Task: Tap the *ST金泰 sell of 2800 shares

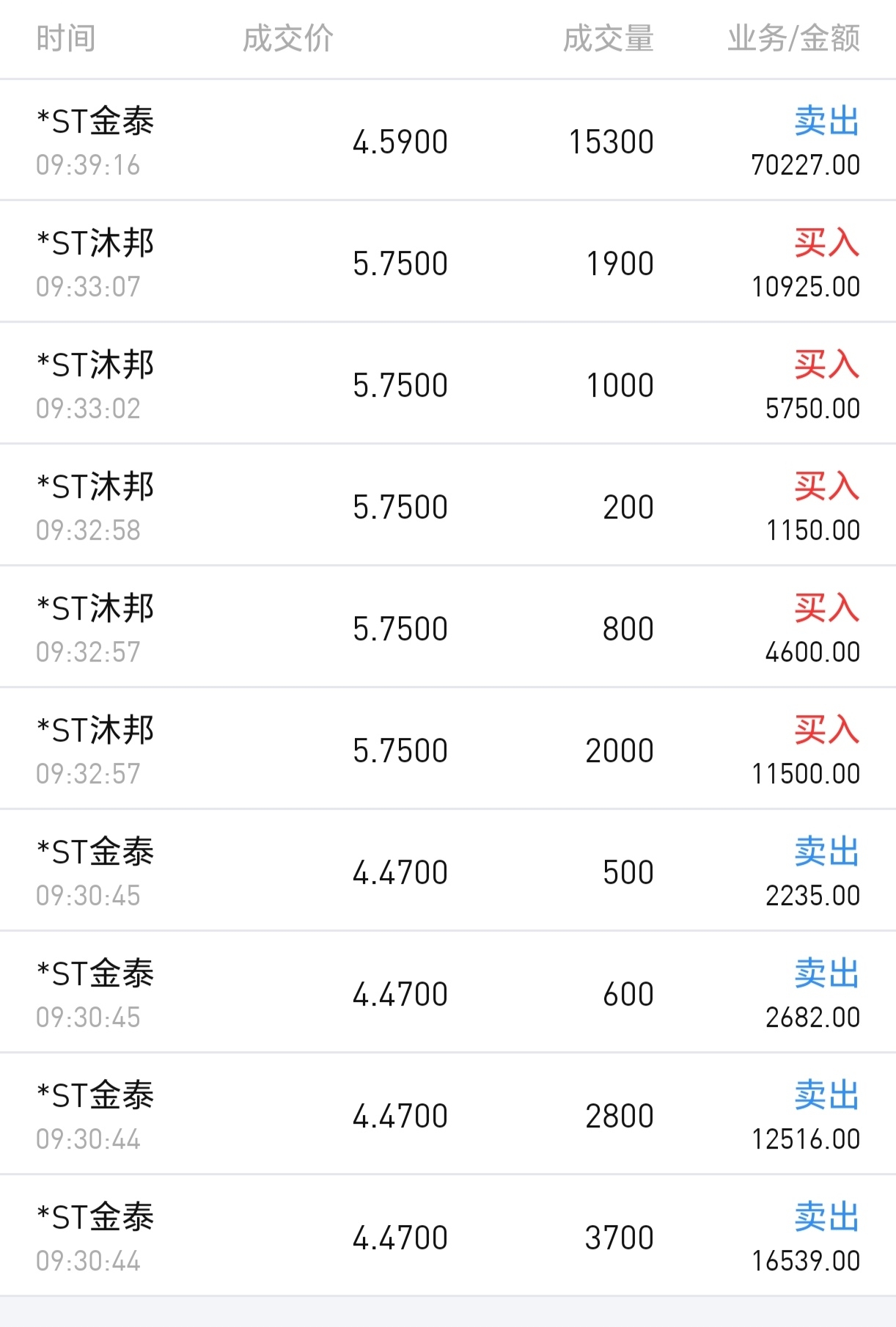Action: coord(448,1114)
